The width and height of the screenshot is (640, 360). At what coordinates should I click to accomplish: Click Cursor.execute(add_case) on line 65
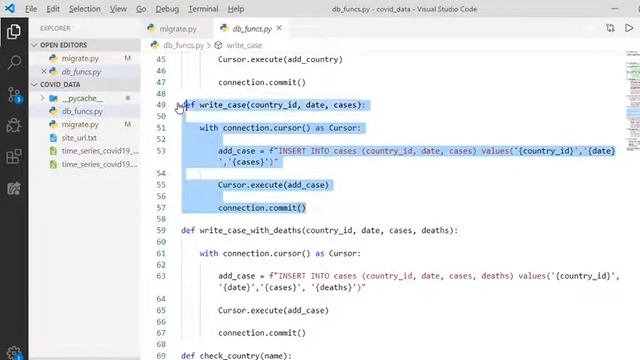[273, 310]
